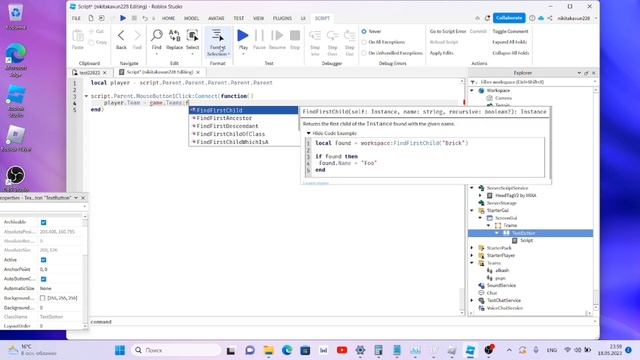Collapse the ScreenGui tree node
Image resolution: width=640 pixels, height=360 pixels.
[x=480, y=218]
